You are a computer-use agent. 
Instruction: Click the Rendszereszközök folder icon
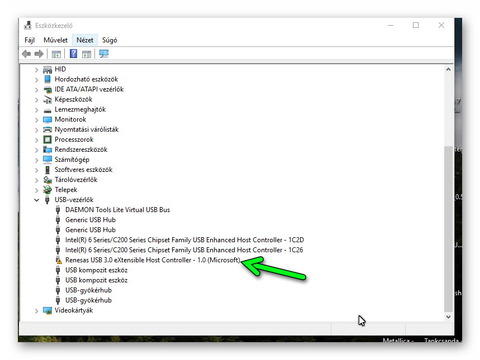point(48,149)
